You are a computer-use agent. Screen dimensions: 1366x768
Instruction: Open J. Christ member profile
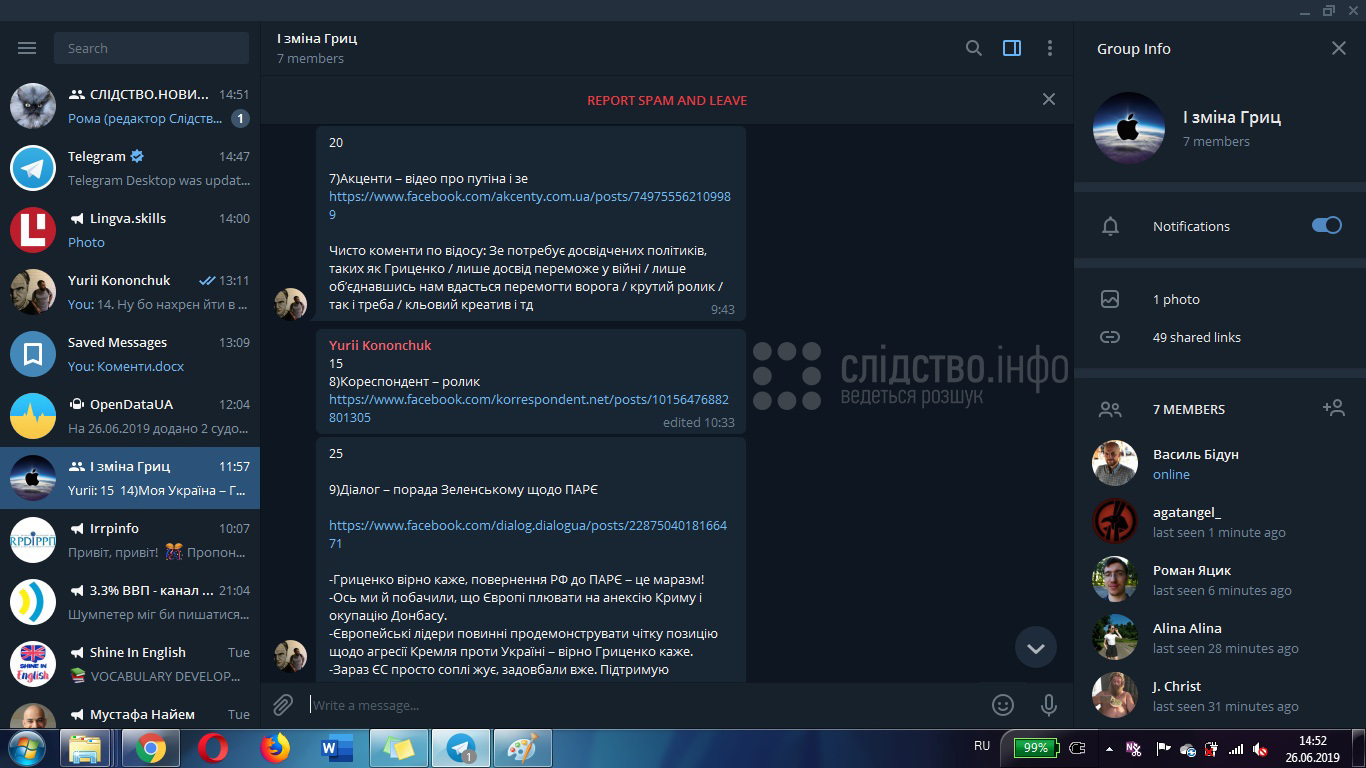(x=1220, y=695)
